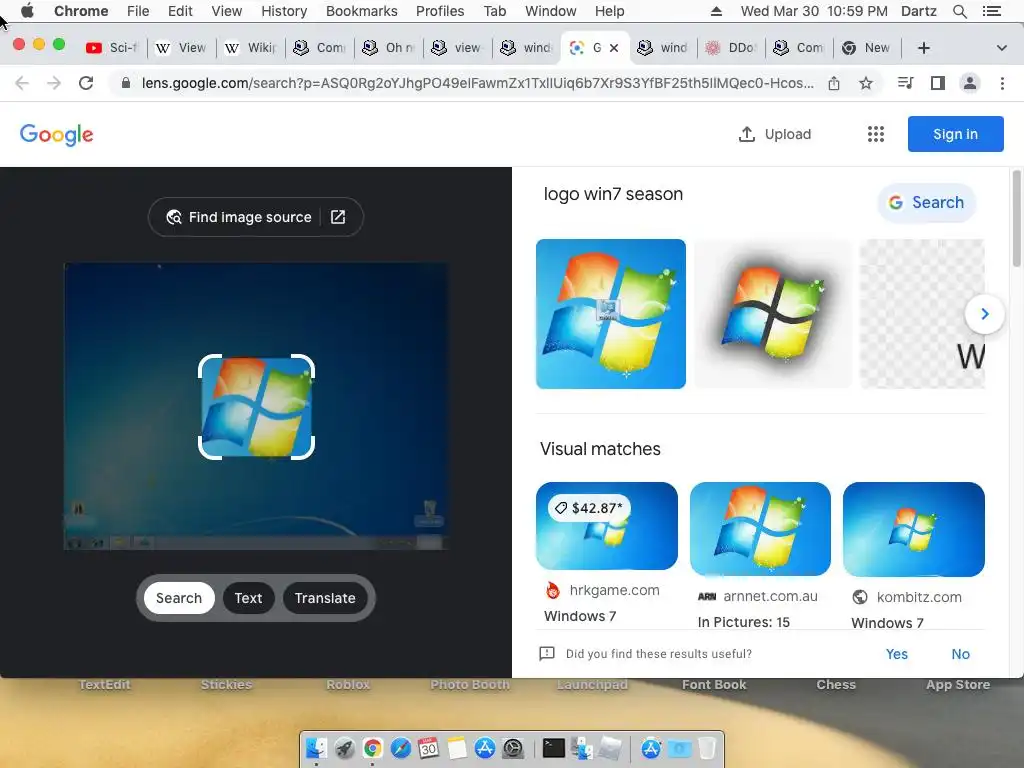The image size is (1024, 768).
Task: Switch to the New tab
Action: click(869, 48)
